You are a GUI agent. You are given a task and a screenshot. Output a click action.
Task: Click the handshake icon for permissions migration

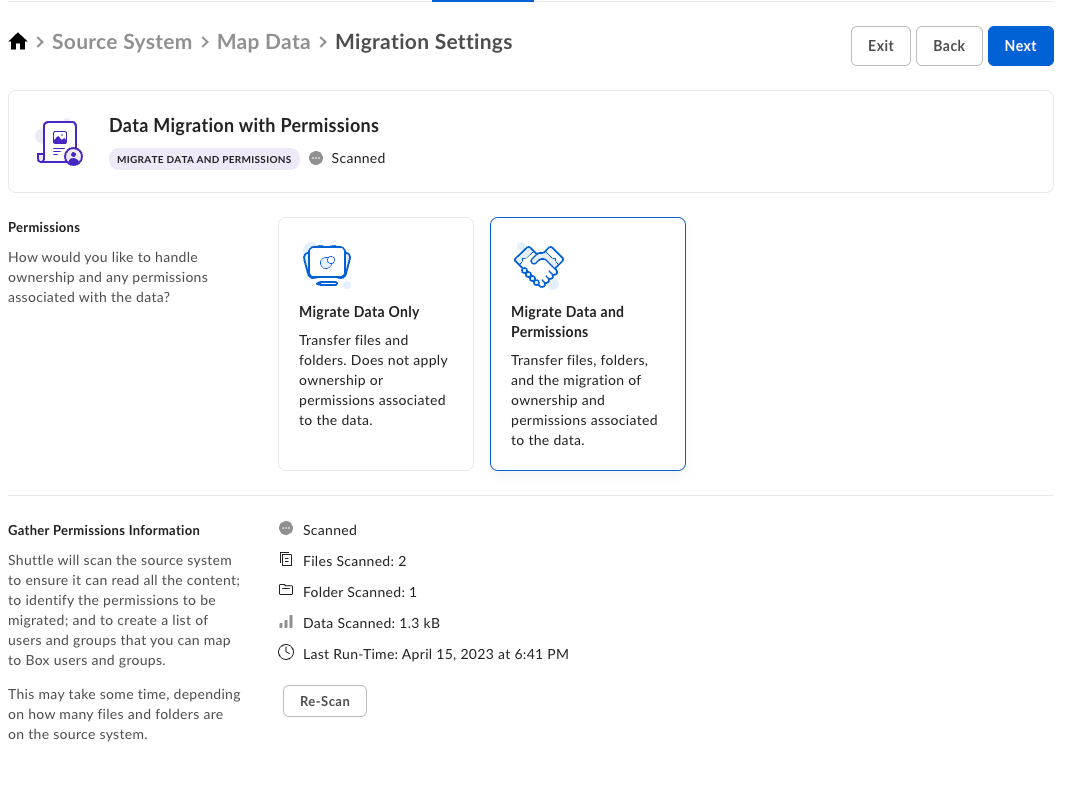coord(539,266)
